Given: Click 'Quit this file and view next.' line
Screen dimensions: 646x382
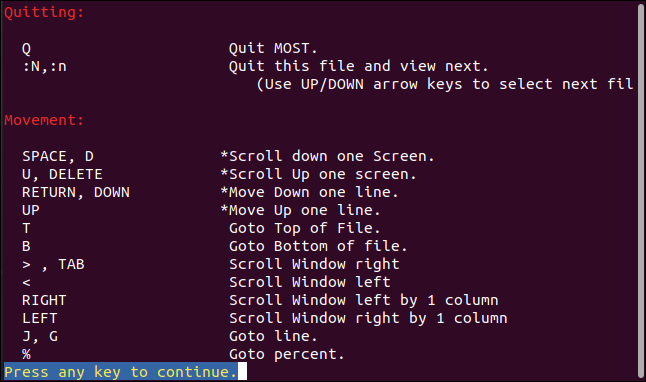Looking at the screenshot, I should pyautogui.click(x=358, y=66).
